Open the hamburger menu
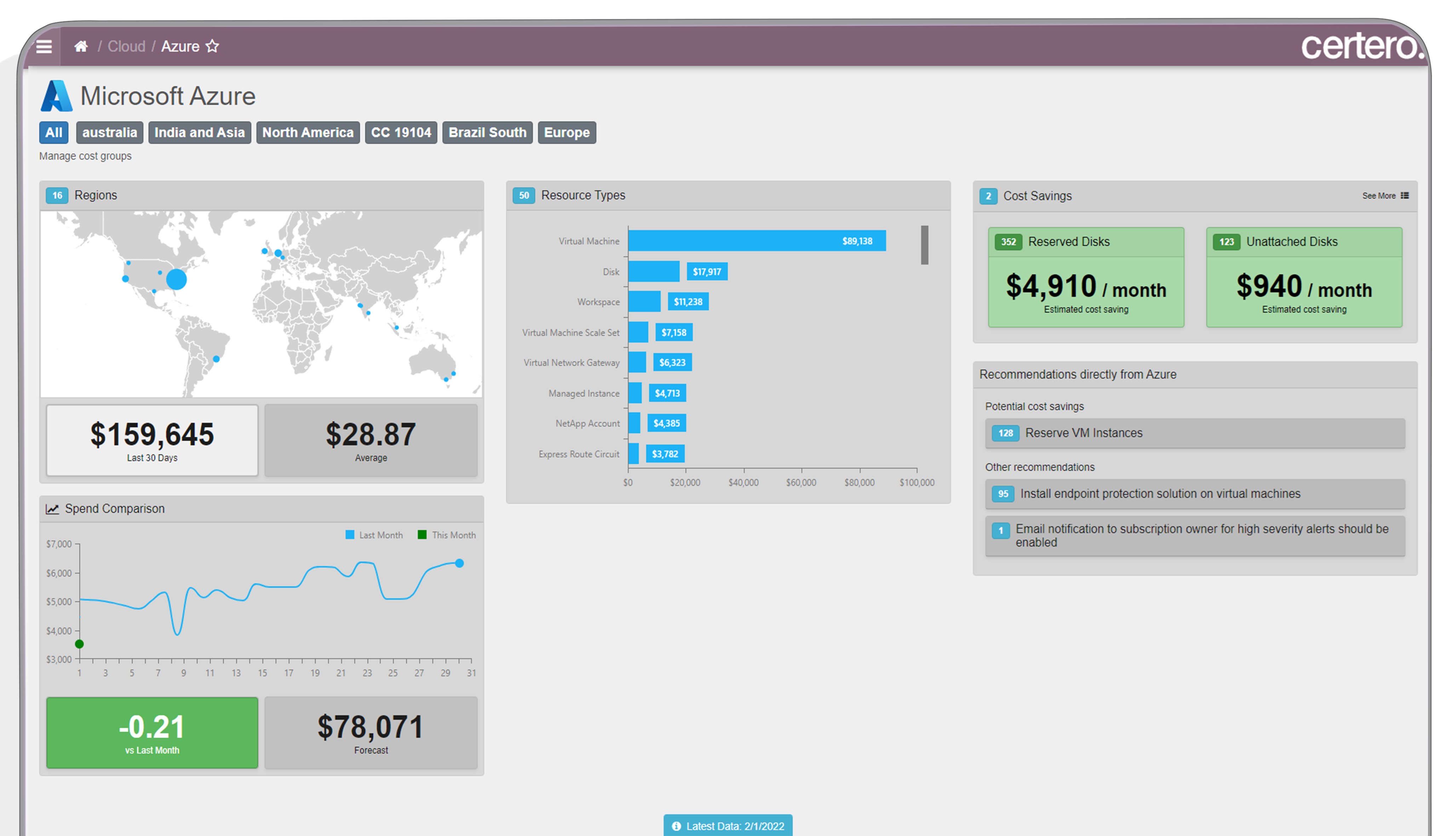Screen dimensions: 1456x836 (44, 46)
